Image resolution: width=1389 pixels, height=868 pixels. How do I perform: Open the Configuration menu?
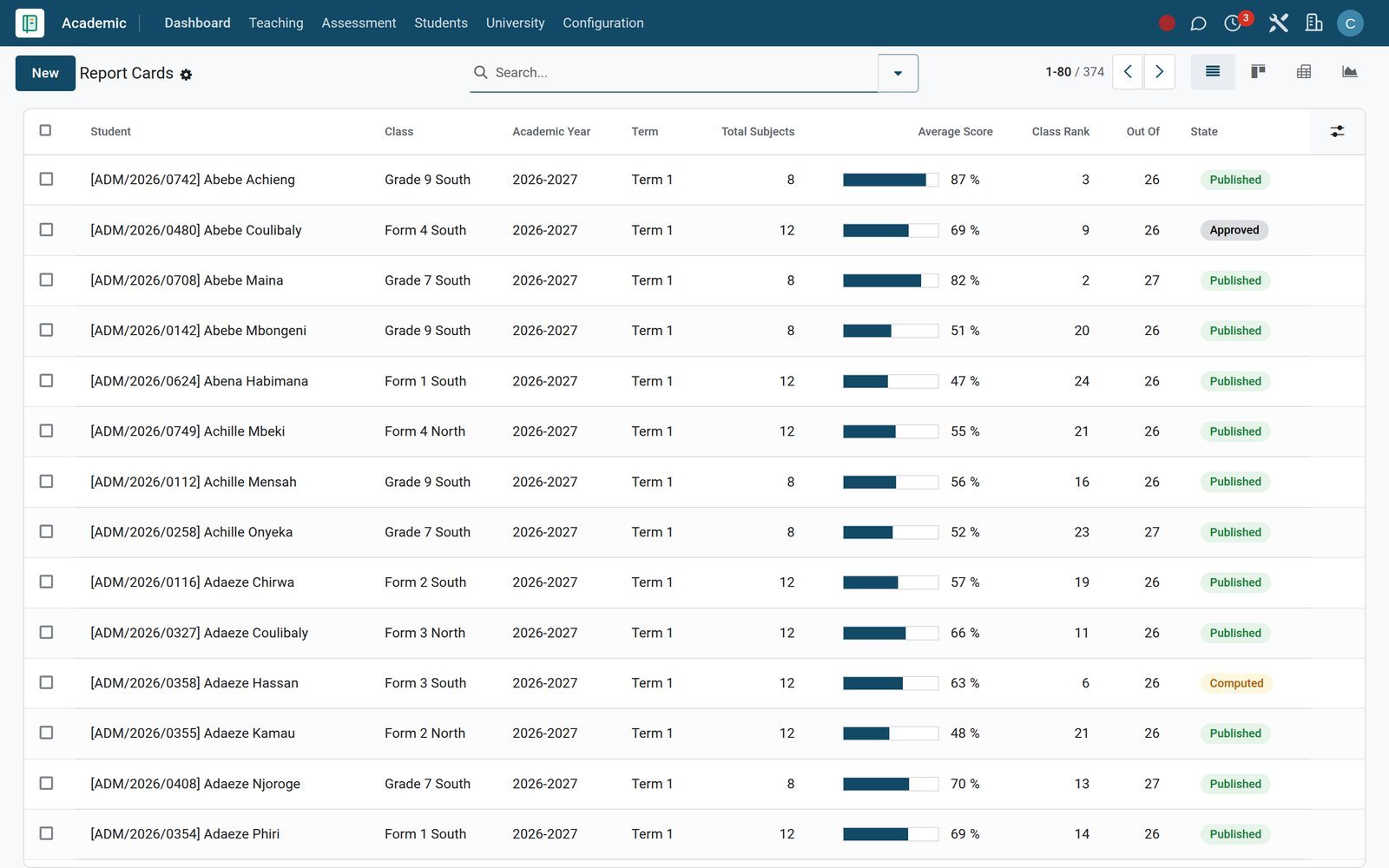click(603, 23)
